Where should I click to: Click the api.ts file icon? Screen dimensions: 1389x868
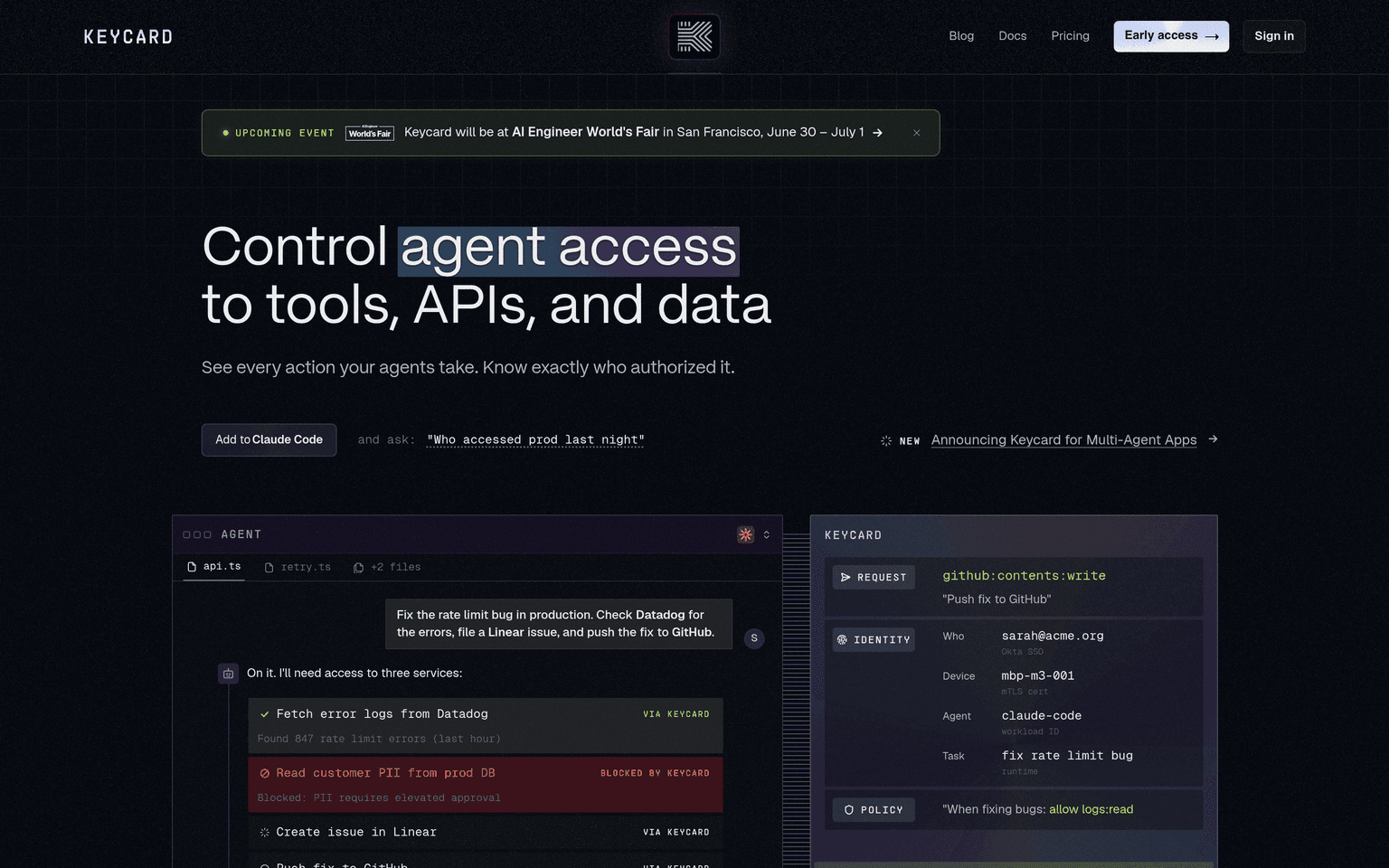[x=192, y=567]
